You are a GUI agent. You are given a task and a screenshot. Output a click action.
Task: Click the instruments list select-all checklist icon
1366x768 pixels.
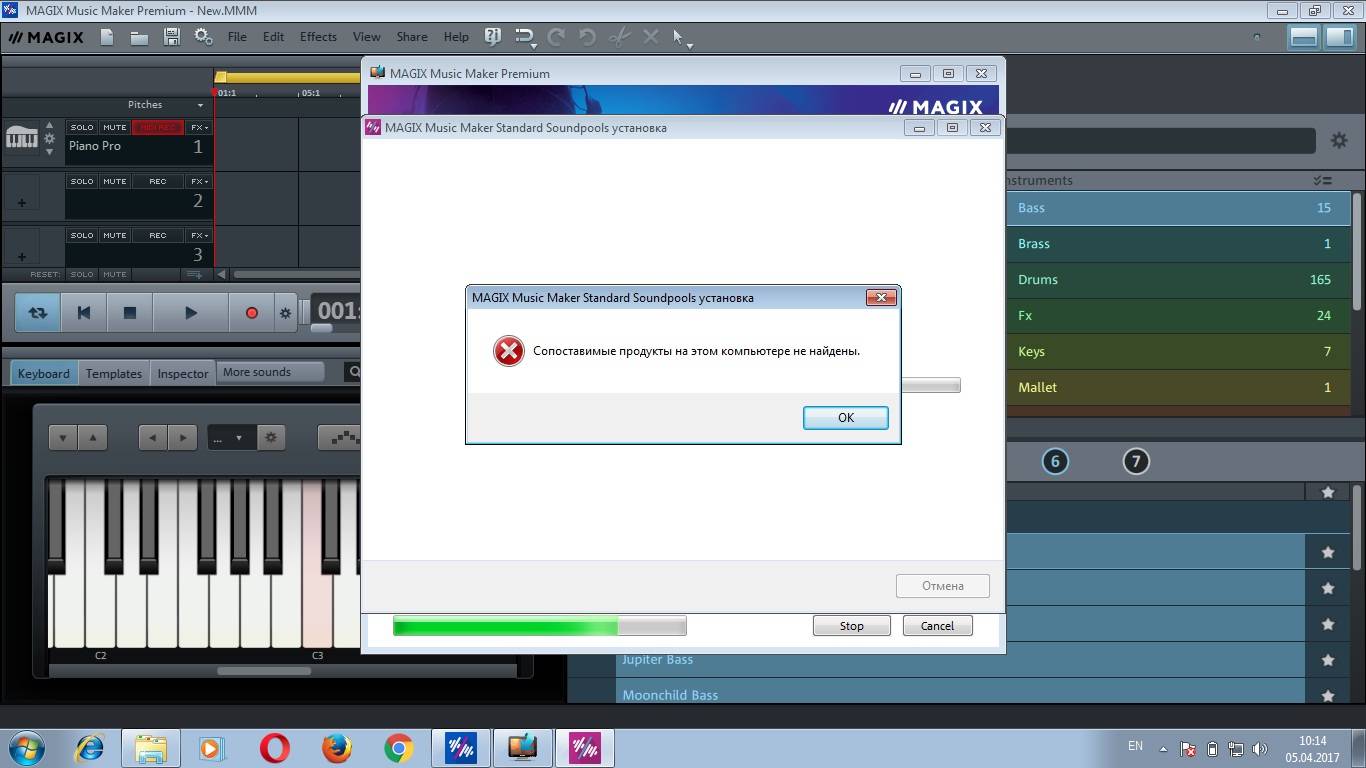pyautogui.click(x=1323, y=181)
